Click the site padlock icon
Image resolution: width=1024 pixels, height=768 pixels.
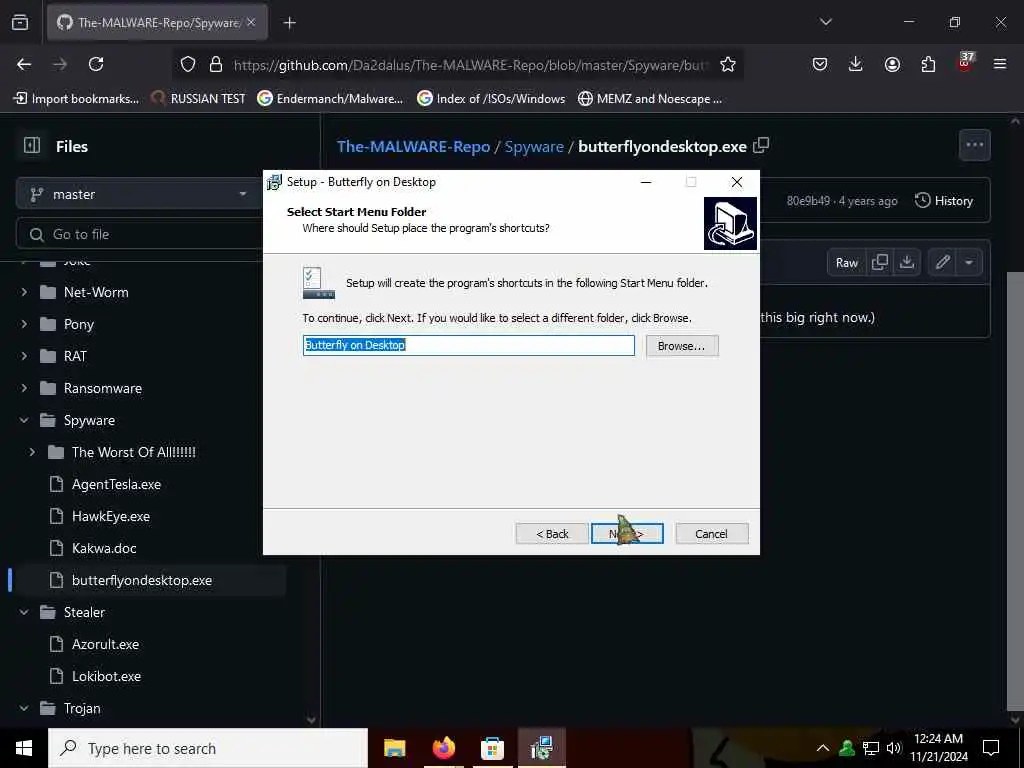coord(216,64)
